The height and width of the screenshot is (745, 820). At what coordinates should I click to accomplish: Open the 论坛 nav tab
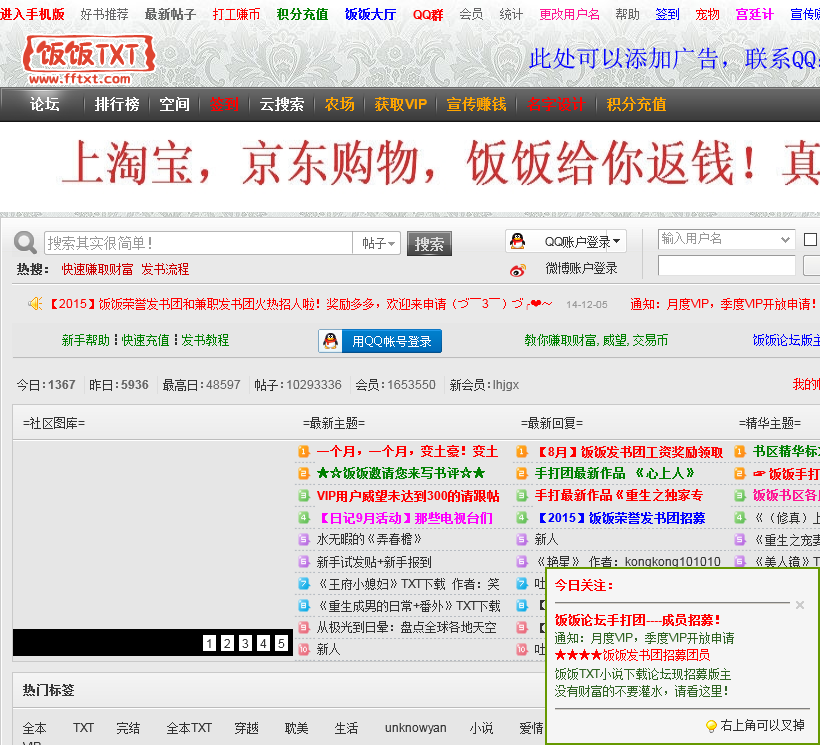pos(44,104)
